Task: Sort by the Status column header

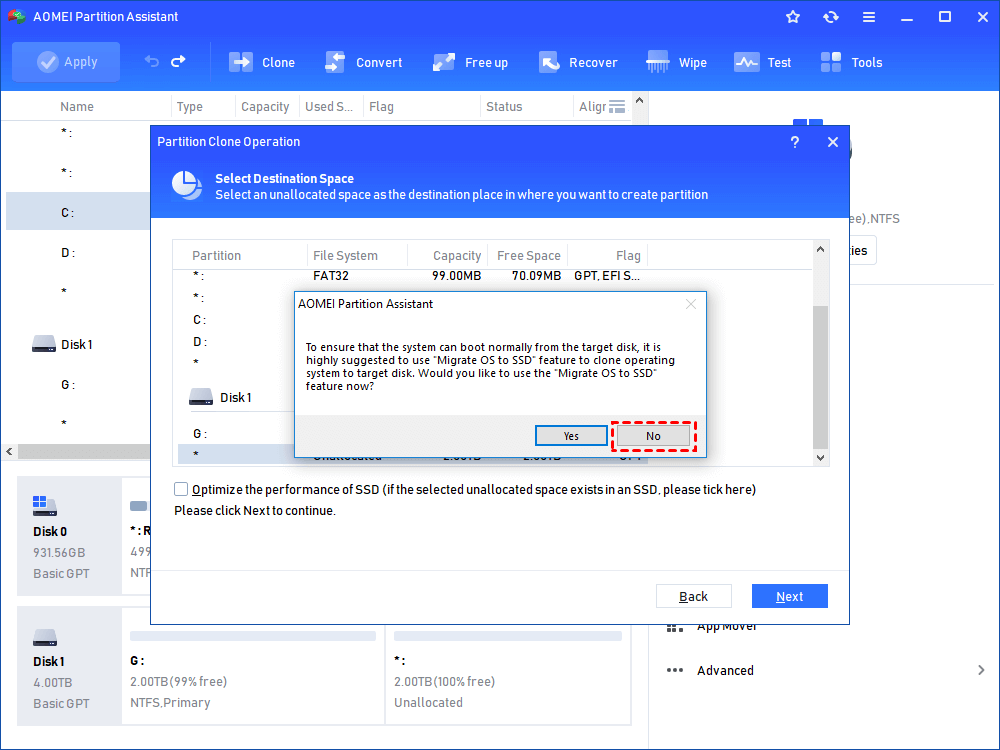Action: pos(504,107)
